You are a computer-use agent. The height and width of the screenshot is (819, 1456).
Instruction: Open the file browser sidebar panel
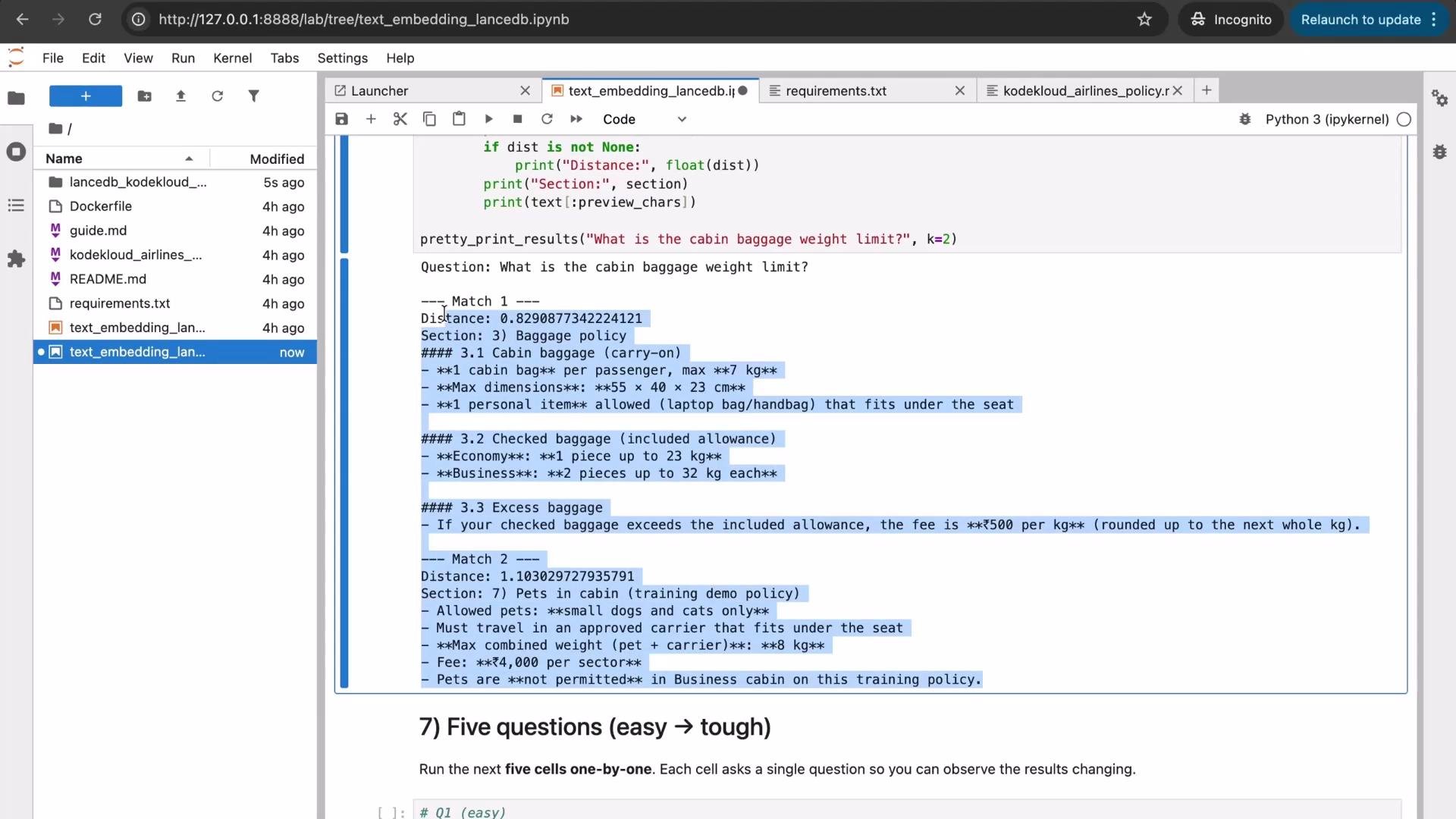[16, 98]
